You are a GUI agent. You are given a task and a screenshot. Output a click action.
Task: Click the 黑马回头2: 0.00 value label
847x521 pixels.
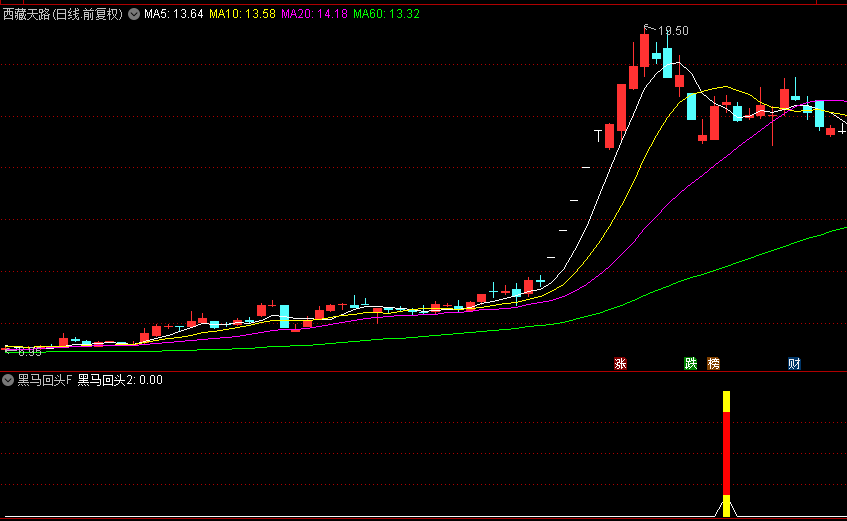[x=120, y=380]
